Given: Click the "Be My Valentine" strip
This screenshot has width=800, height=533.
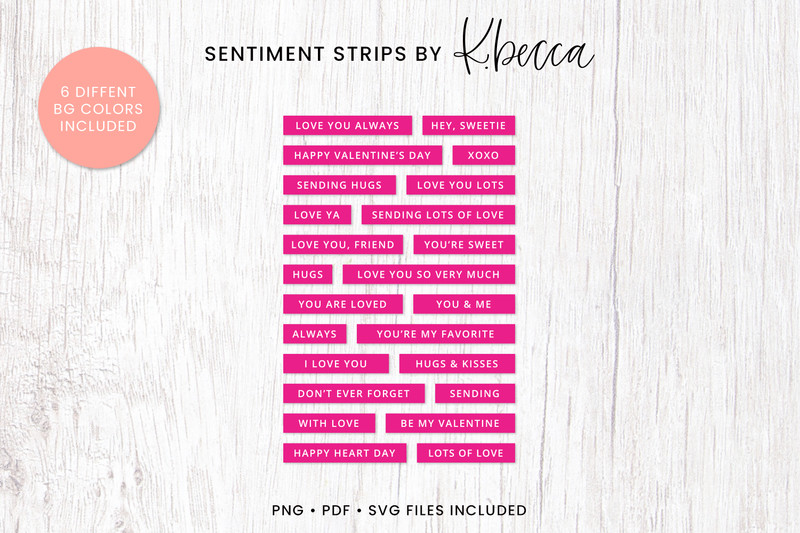Looking at the screenshot, I should (x=450, y=423).
